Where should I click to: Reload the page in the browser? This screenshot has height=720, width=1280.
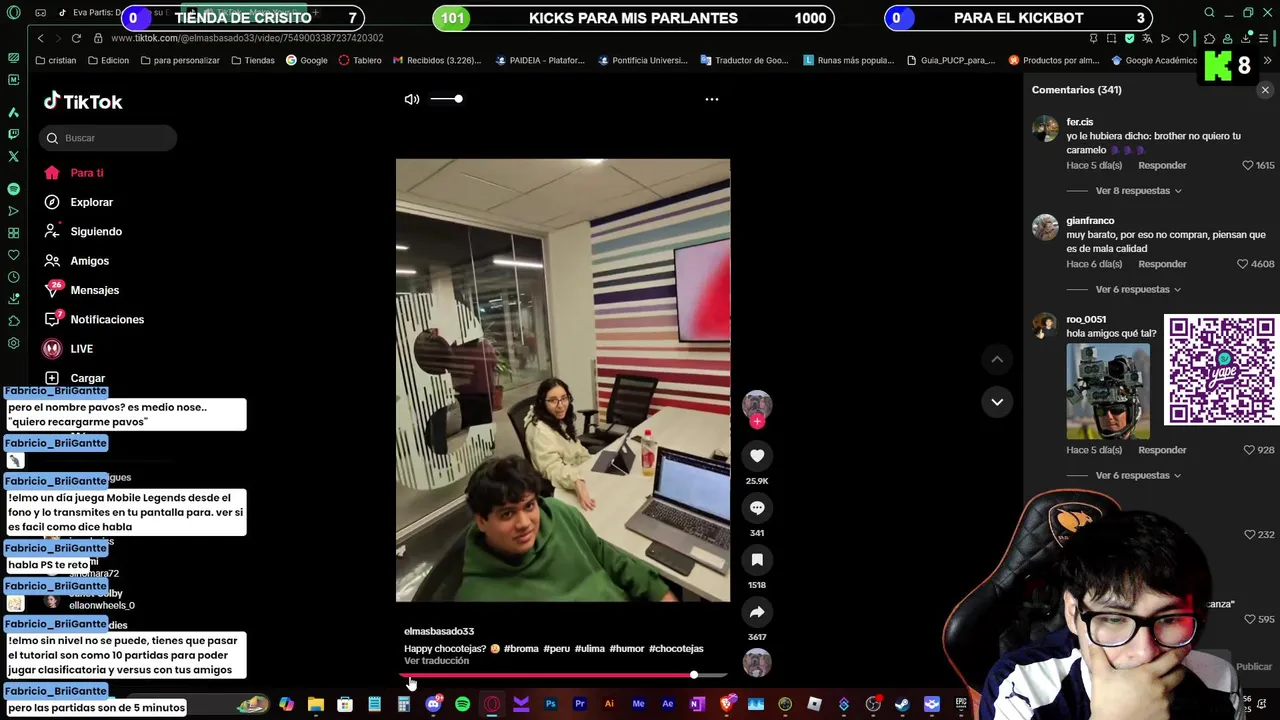(x=76, y=38)
